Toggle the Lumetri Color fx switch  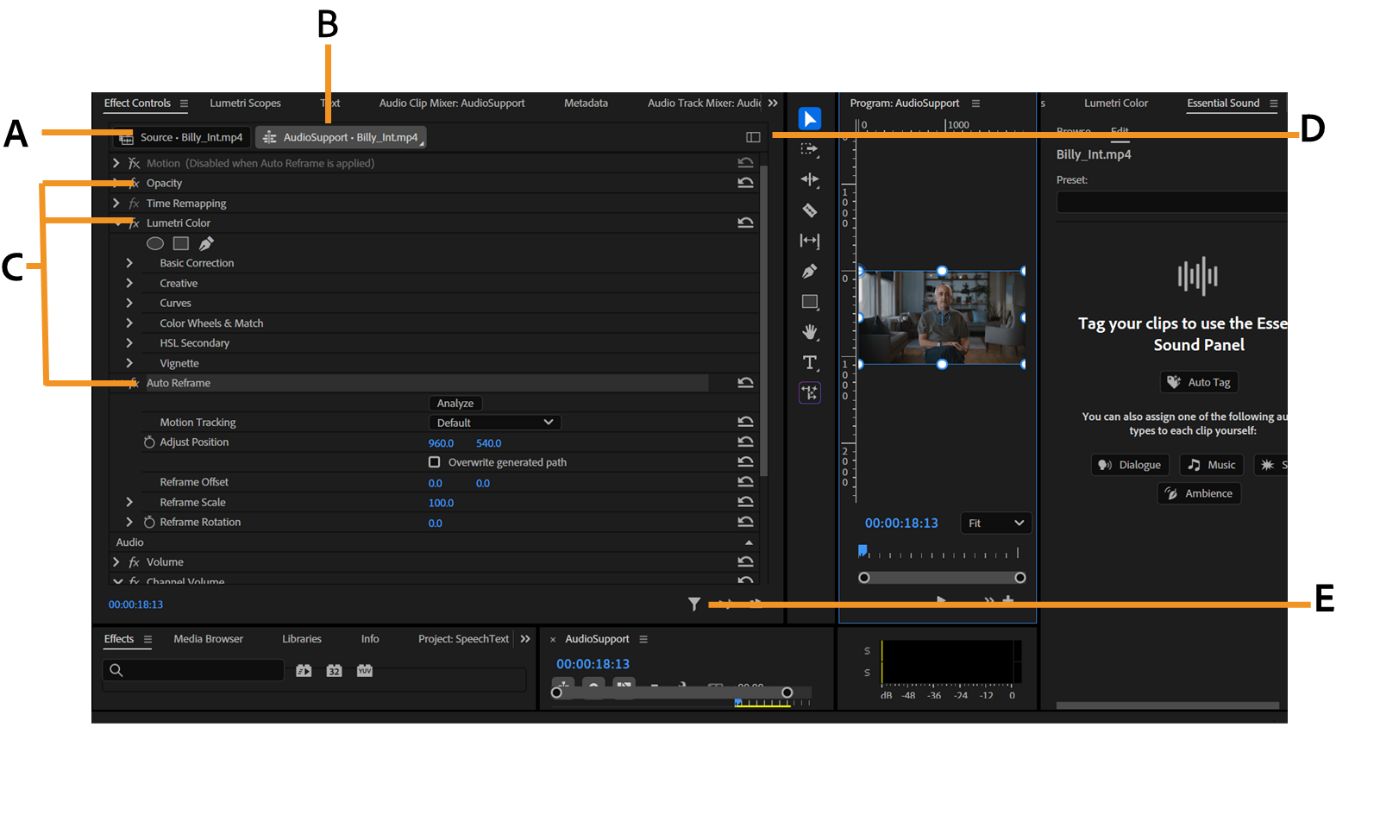tap(134, 223)
